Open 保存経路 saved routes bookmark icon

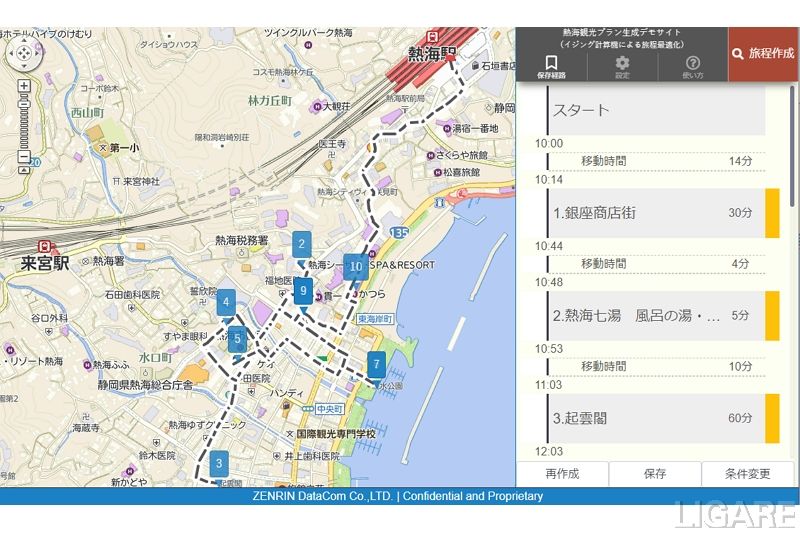551,66
